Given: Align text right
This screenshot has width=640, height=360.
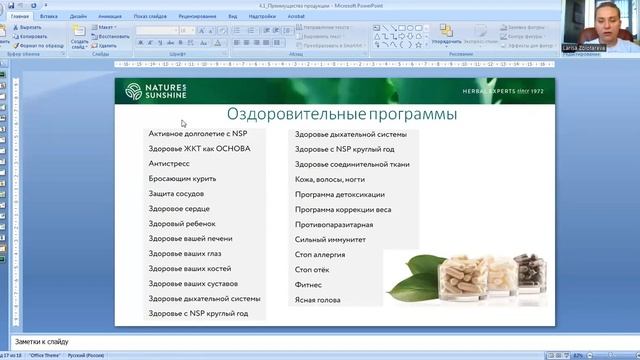Looking at the screenshot, I should [x=256, y=42].
